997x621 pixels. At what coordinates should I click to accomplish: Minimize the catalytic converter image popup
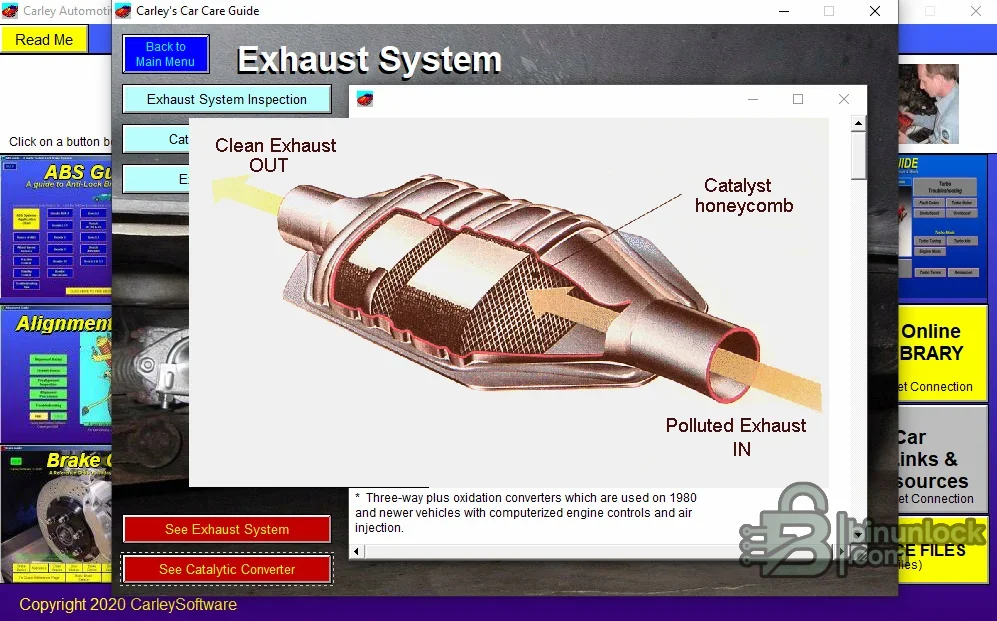pyautogui.click(x=753, y=99)
